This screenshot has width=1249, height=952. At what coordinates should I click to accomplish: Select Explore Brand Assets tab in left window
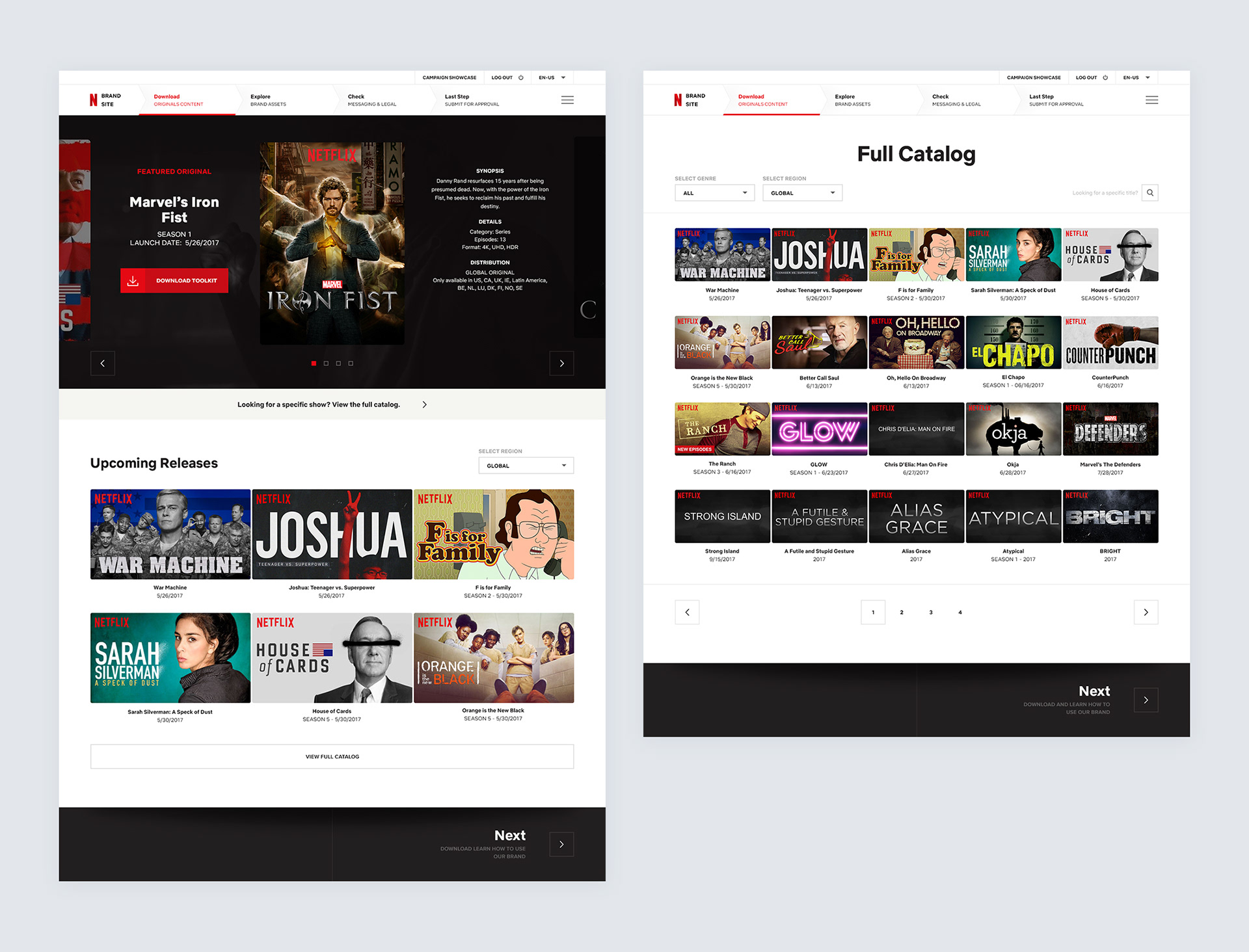point(284,99)
